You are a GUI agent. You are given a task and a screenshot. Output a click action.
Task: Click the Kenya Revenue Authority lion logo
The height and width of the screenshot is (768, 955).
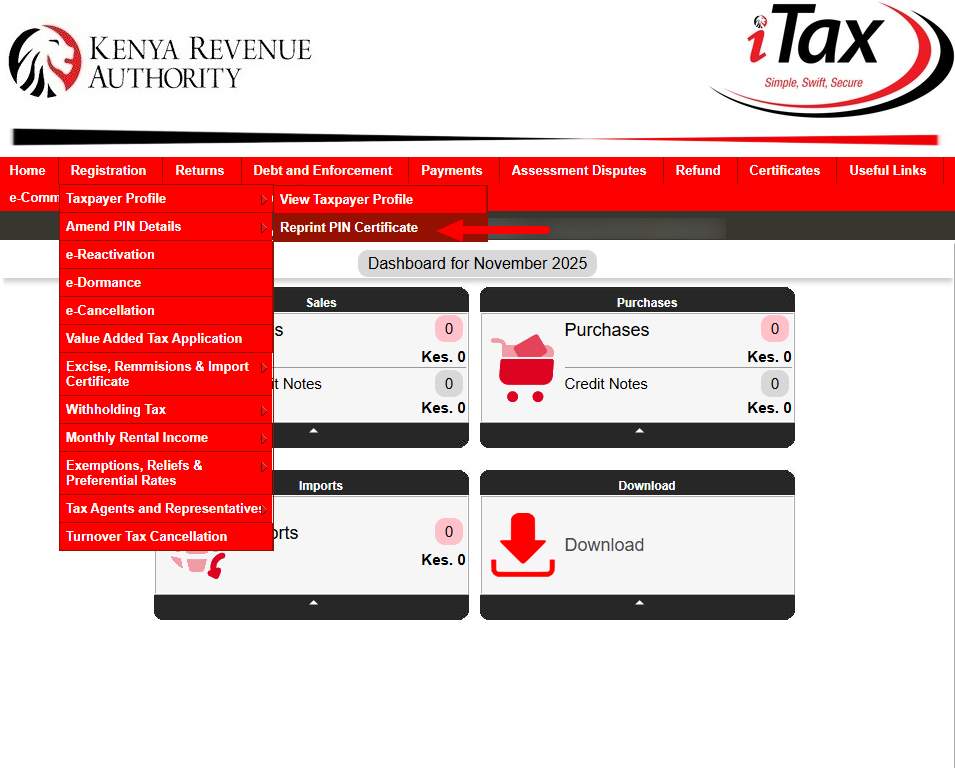point(44,62)
